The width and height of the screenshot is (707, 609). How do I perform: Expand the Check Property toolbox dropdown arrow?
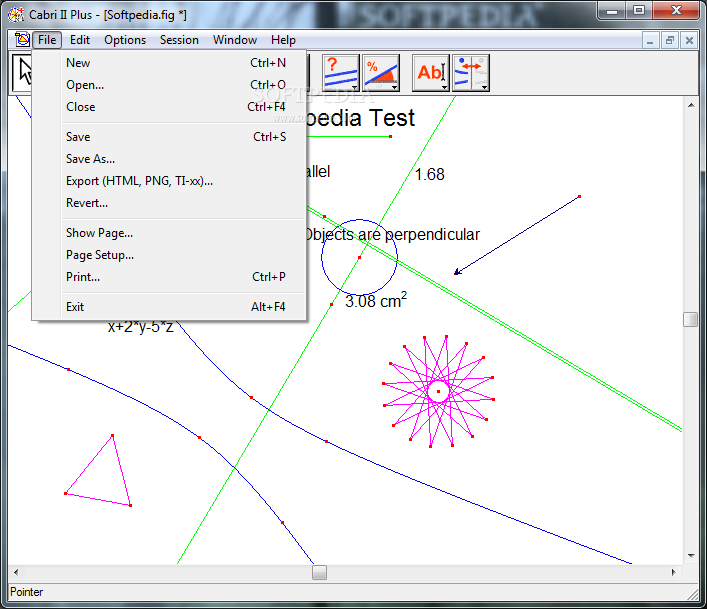click(354, 87)
